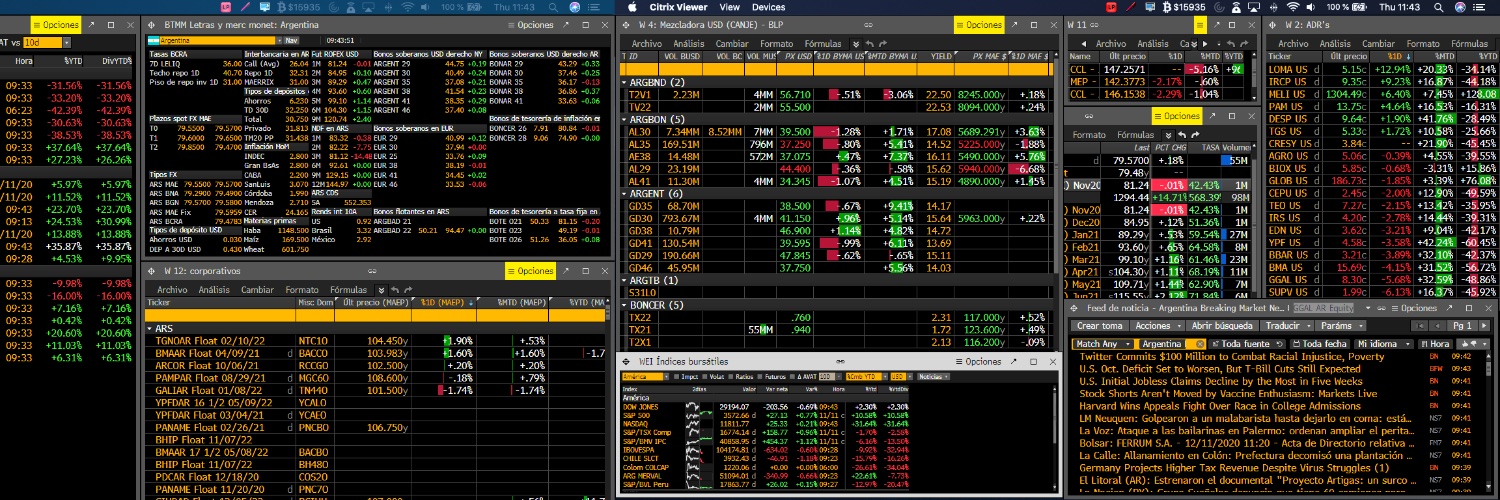Image resolution: width=1500 pixels, height=500 pixels.
Task: Open the Fórmulas menu in W 4 Mezcladora
Action: click(822, 44)
